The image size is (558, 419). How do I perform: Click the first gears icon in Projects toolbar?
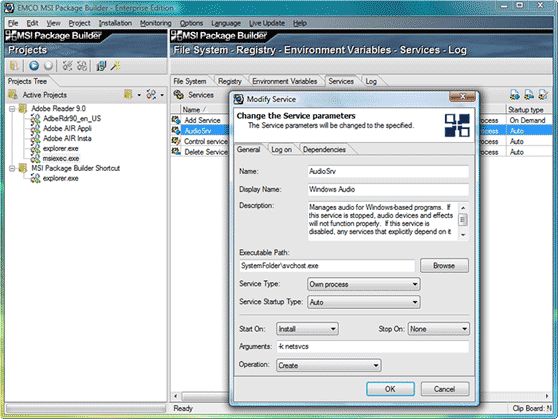[67, 66]
